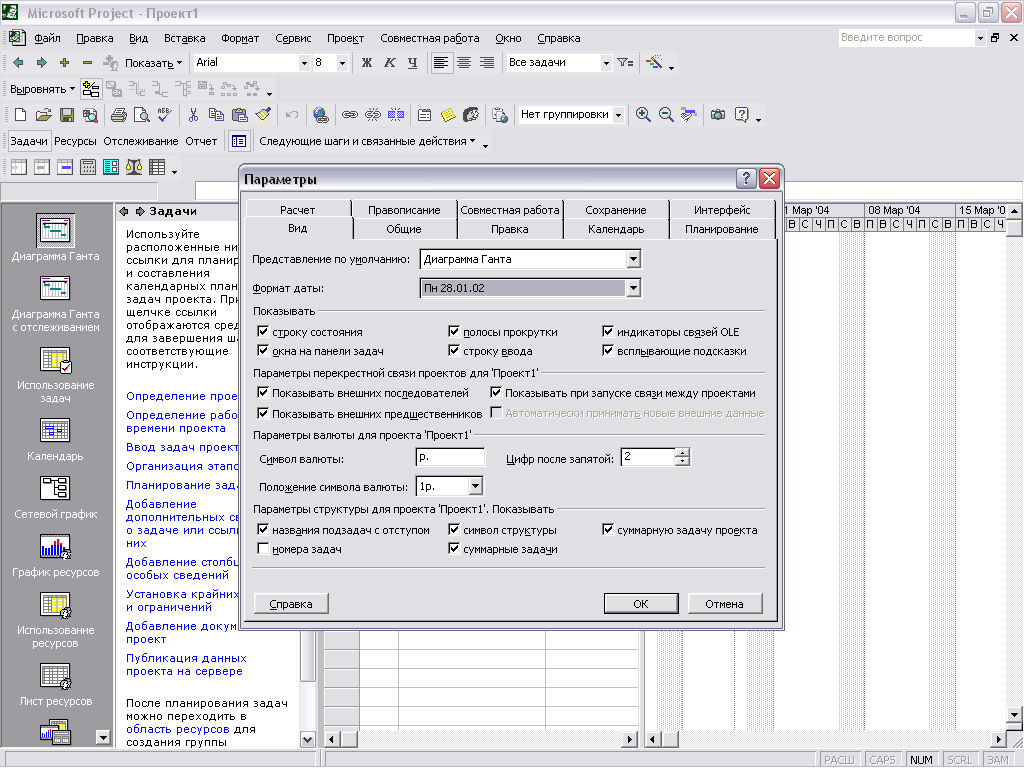Open Календарь view in sidebar
The height and width of the screenshot is (768, 1024).
[x=56, y=440]
